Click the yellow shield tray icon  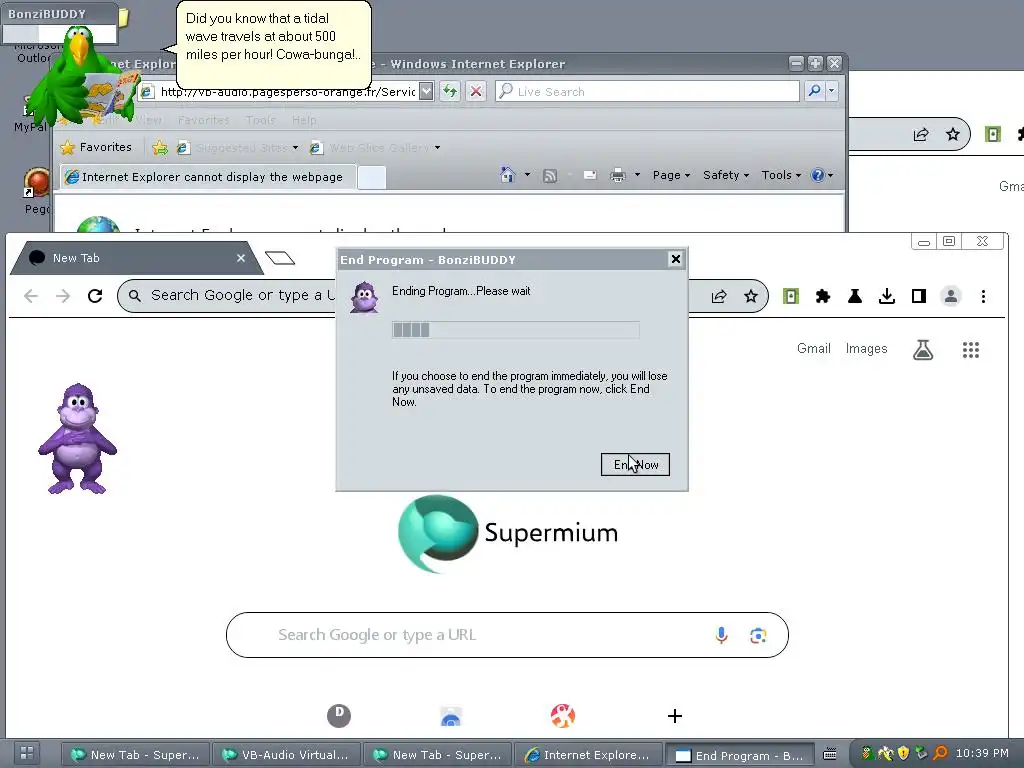[x=903, y=753]
